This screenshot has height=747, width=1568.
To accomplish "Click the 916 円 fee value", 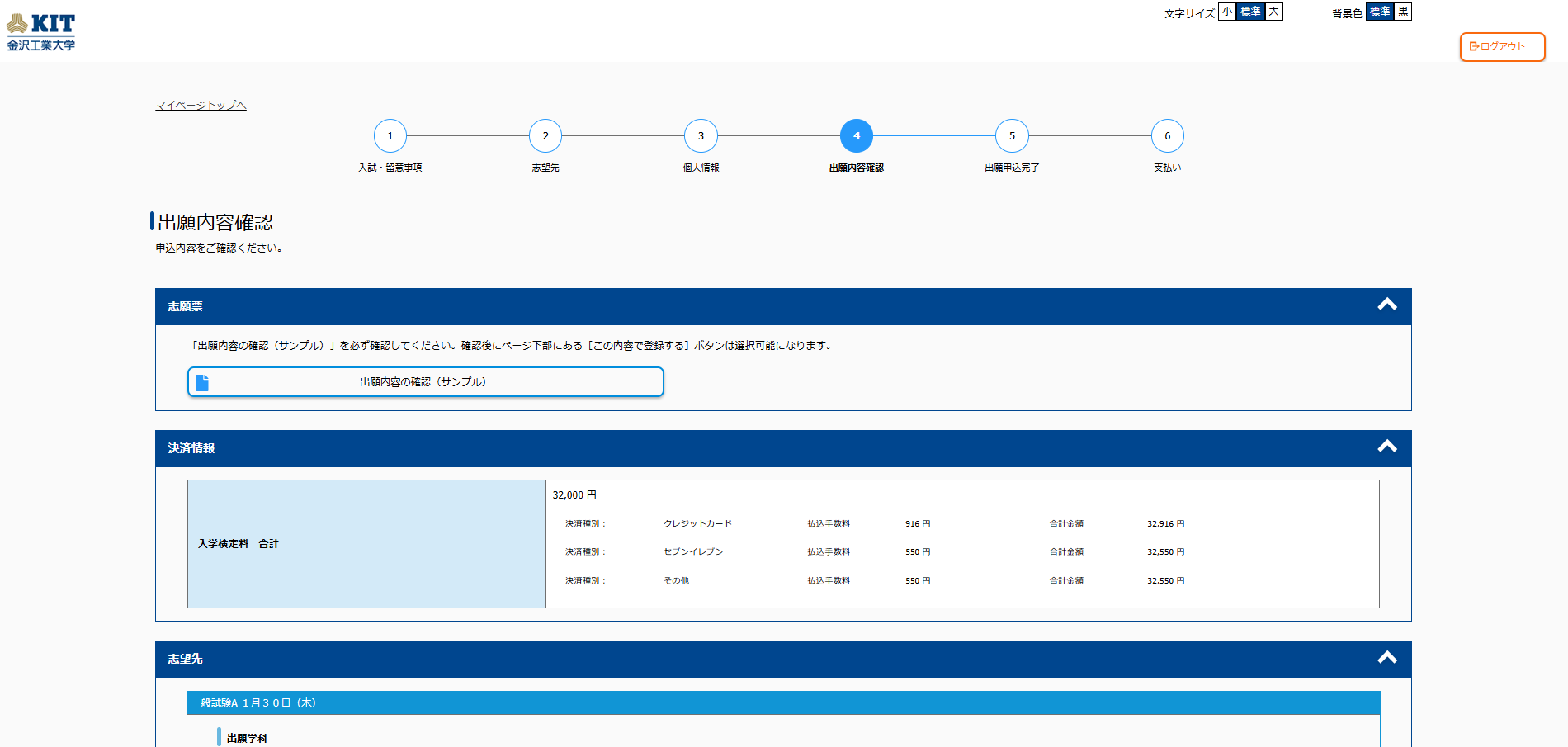I will click(918, 523).
